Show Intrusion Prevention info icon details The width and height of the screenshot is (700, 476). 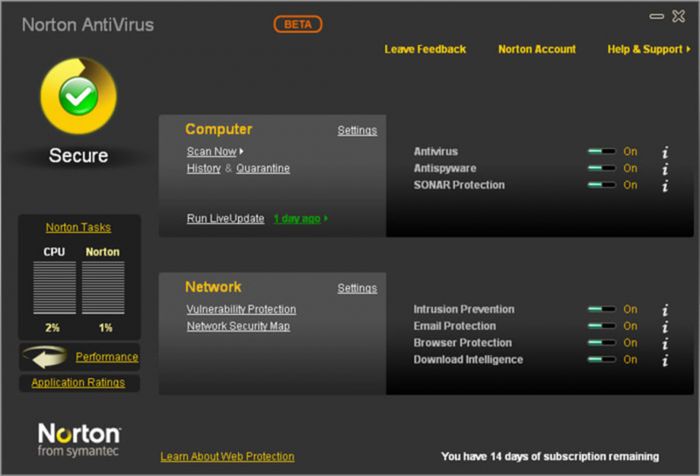[665, 310]
